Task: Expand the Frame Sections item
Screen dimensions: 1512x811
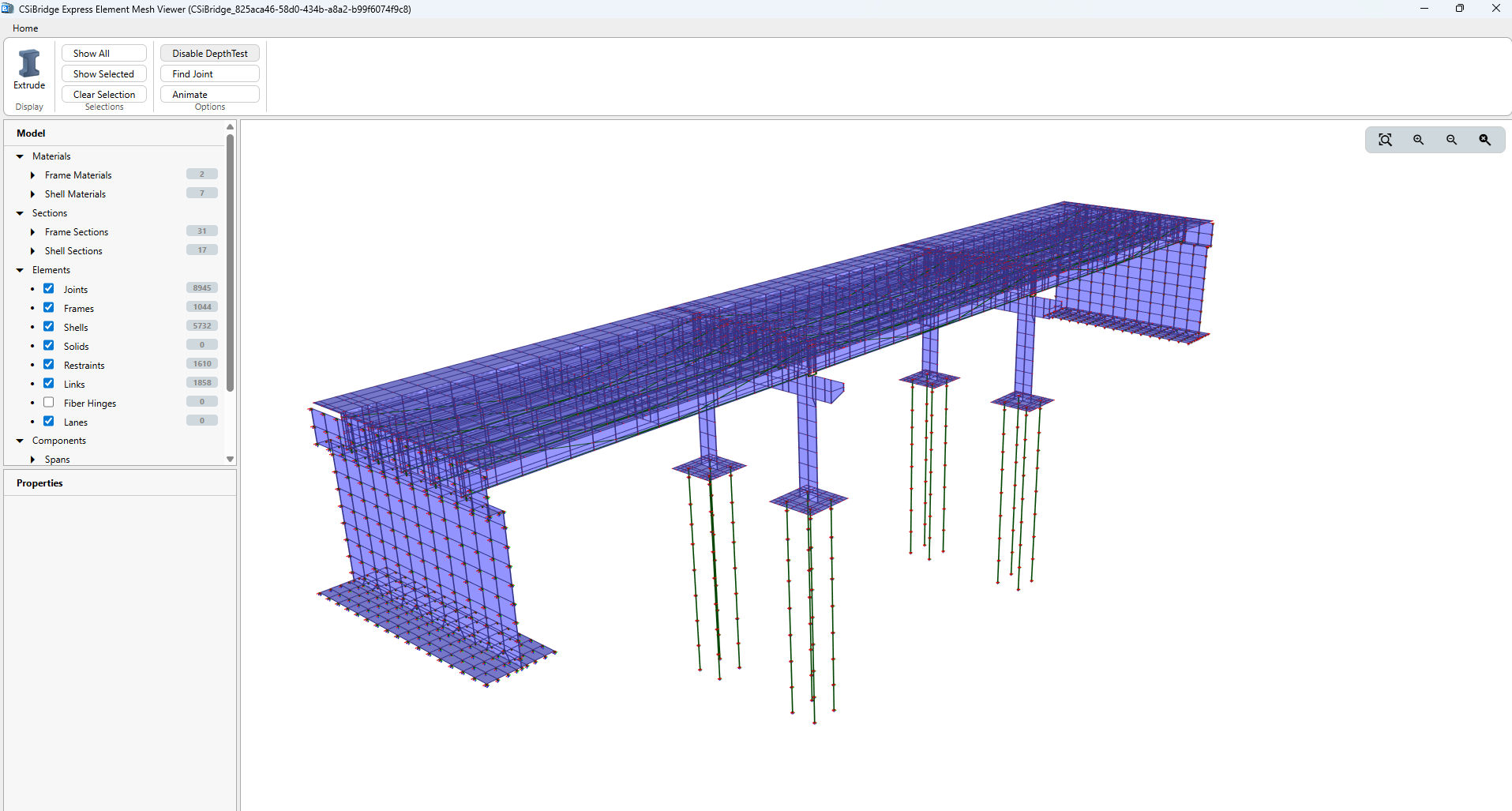Action: click(32, 231)
